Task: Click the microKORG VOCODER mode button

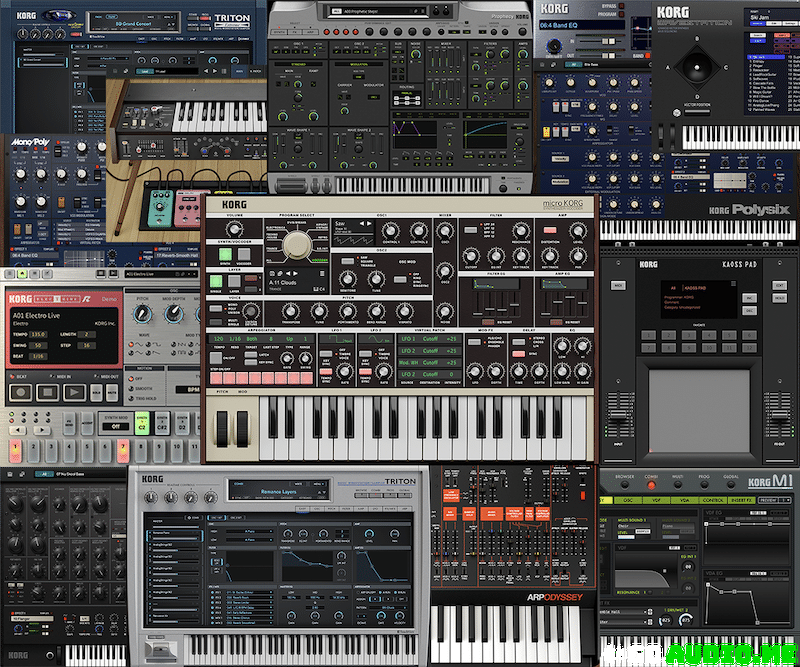Action: coord(244,254)
